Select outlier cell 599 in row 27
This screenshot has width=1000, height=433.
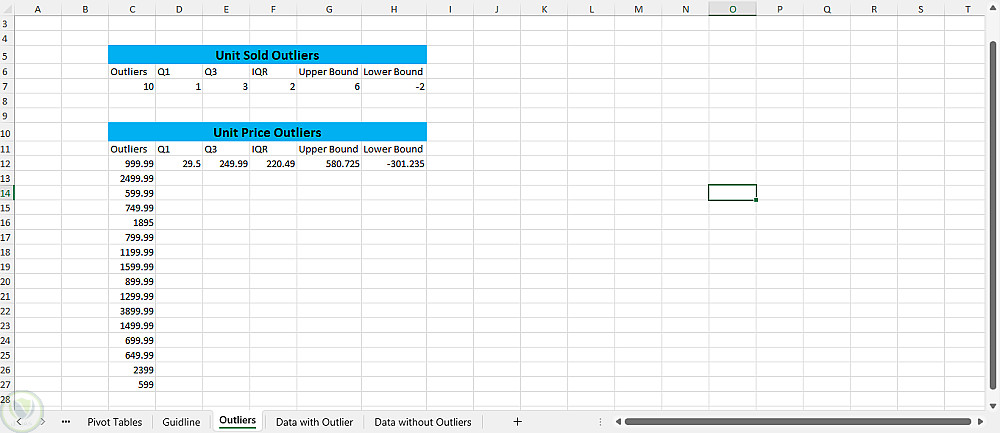coord(132,385)
